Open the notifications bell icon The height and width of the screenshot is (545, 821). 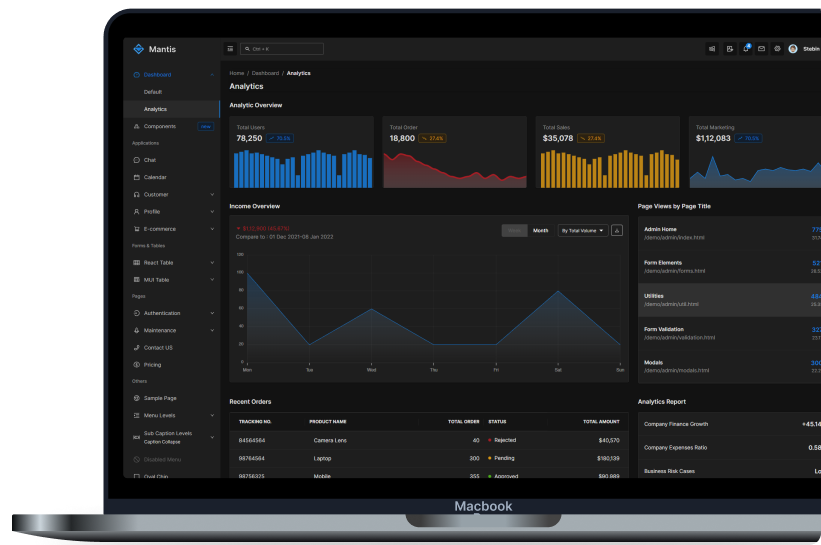point(745,48)
